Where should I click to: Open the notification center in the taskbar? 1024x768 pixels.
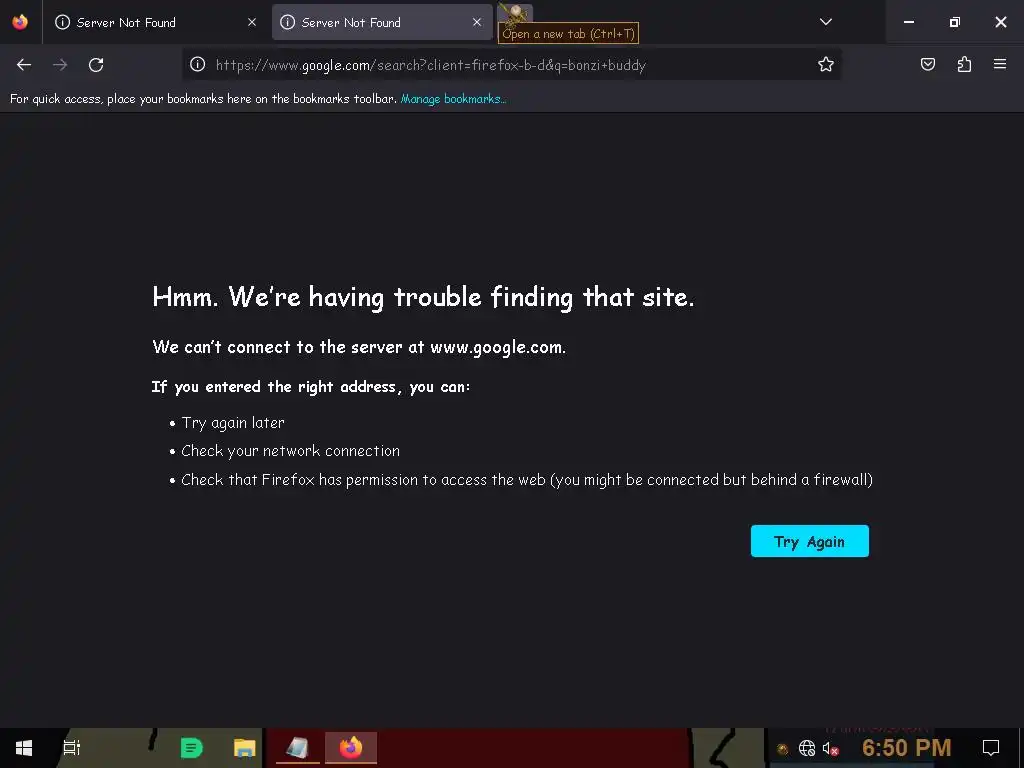tap(991, 748)
